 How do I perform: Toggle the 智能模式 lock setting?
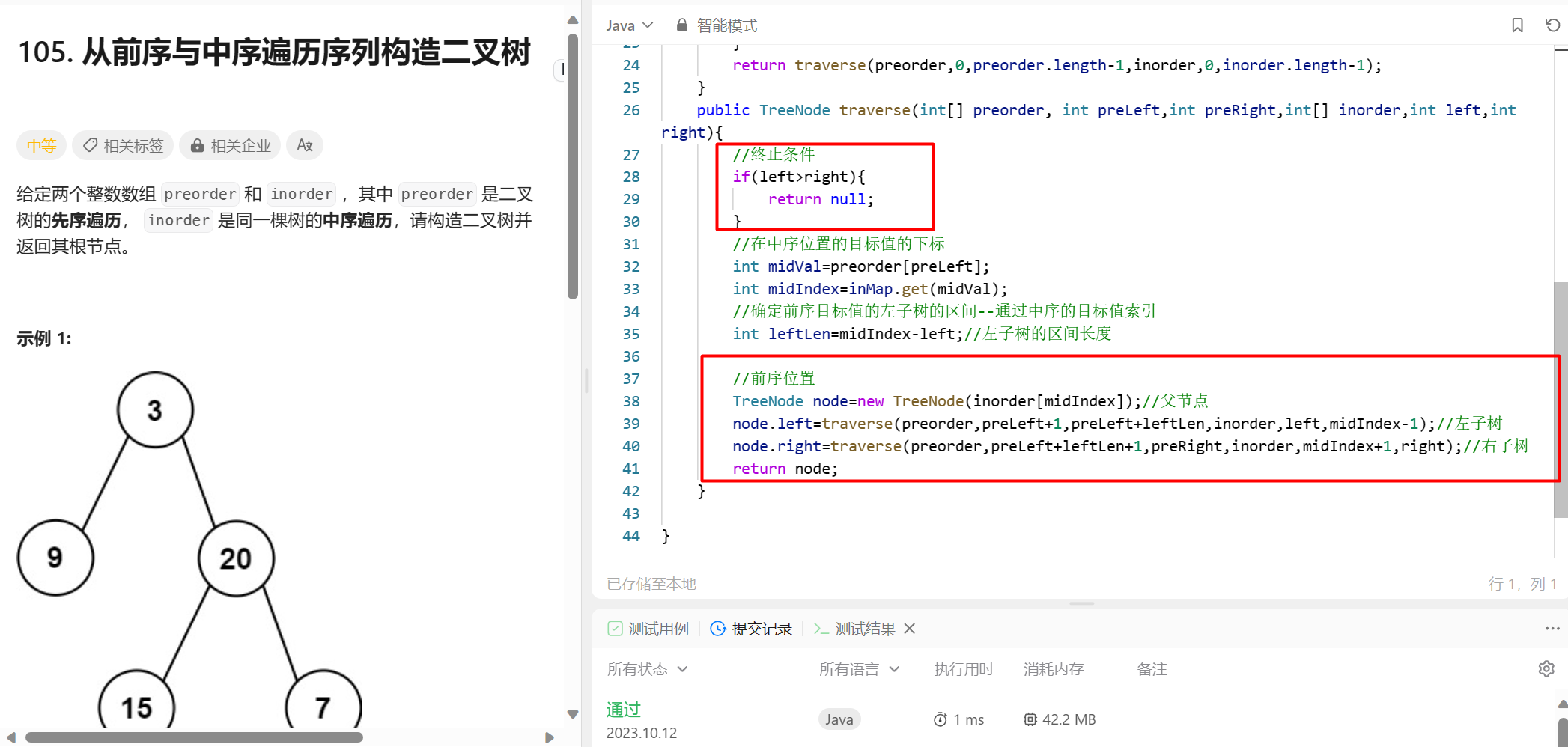pos(717,25)
